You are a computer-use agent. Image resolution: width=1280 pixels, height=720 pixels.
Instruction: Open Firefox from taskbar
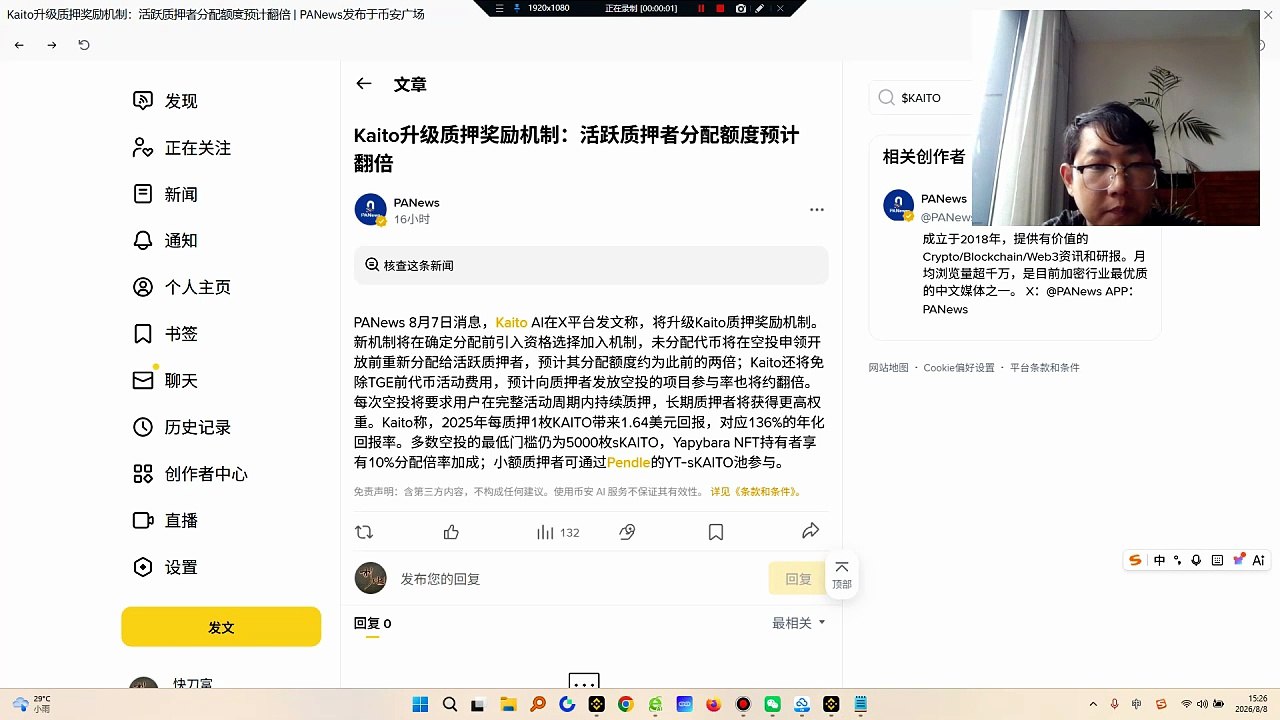tap(713, 704)
